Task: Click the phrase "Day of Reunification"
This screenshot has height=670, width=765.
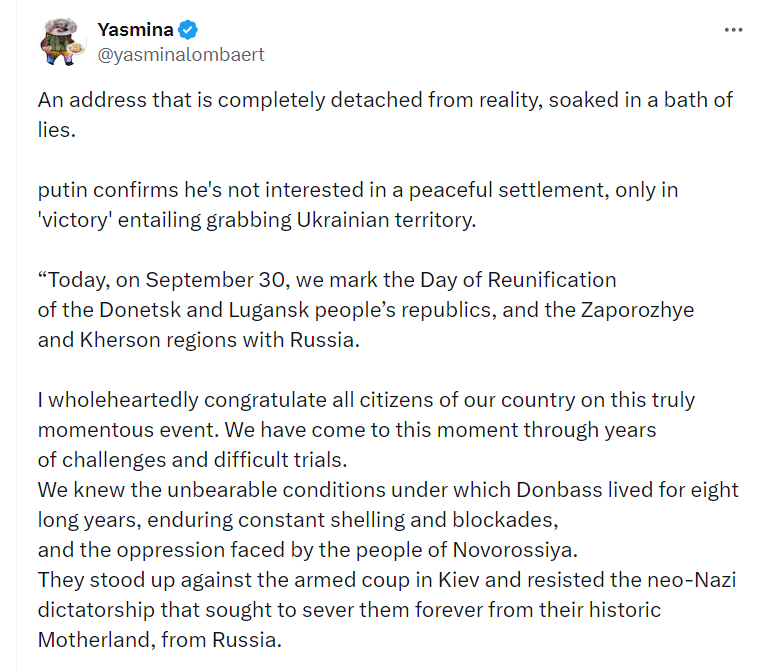Action: pos(526,279)
